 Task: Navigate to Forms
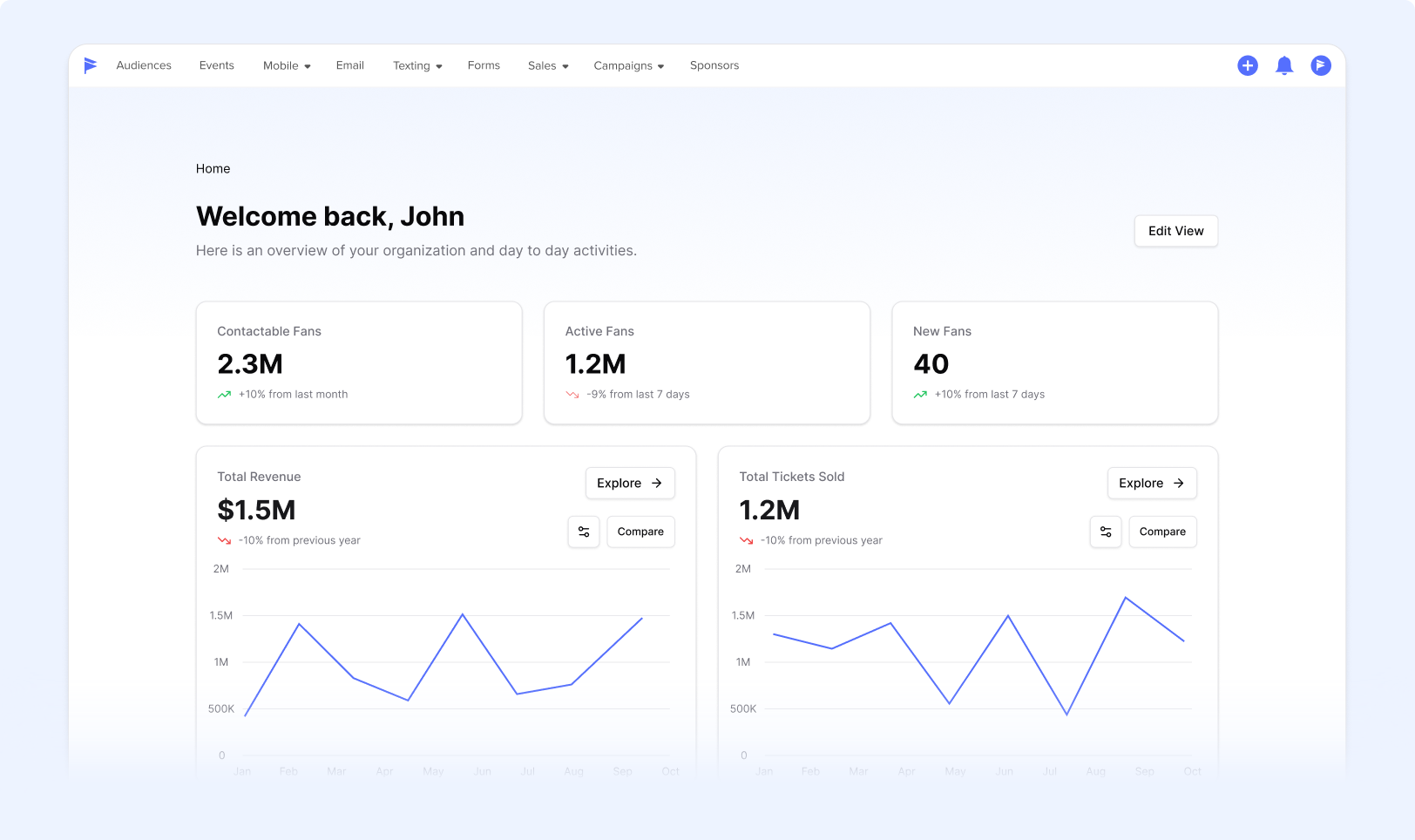point(484,65)
